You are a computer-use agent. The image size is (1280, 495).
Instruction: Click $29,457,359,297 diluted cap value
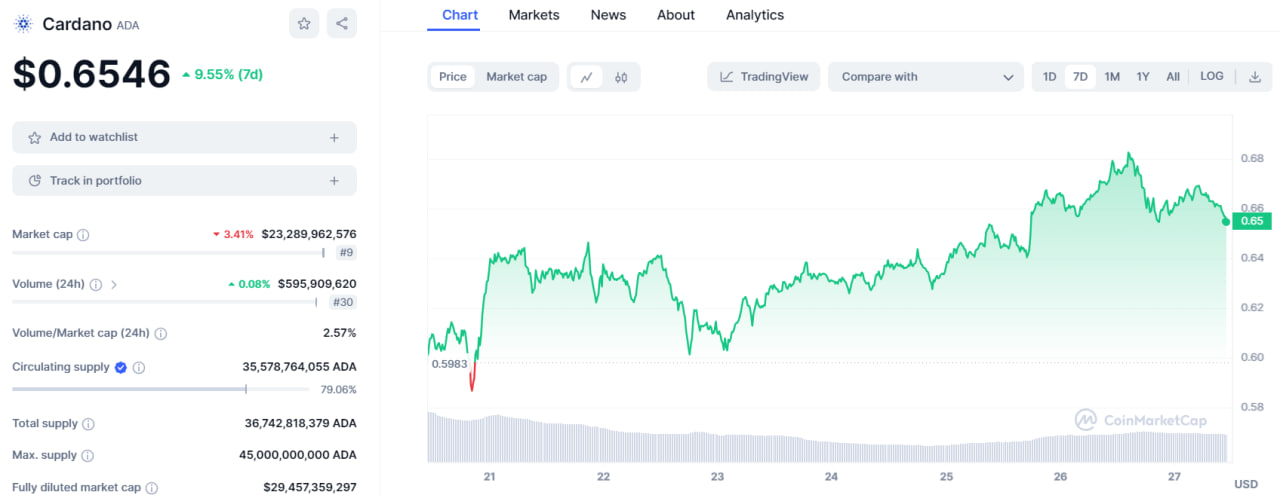308,487
